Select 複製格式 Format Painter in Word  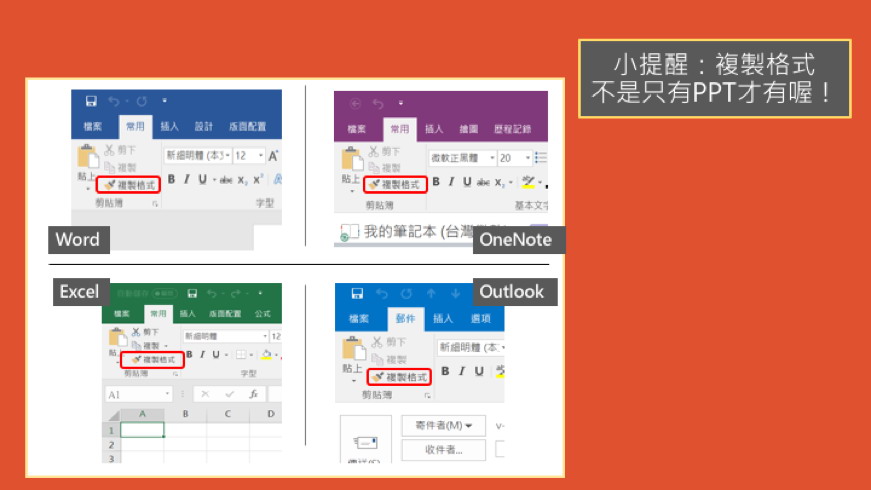(129, 185)
